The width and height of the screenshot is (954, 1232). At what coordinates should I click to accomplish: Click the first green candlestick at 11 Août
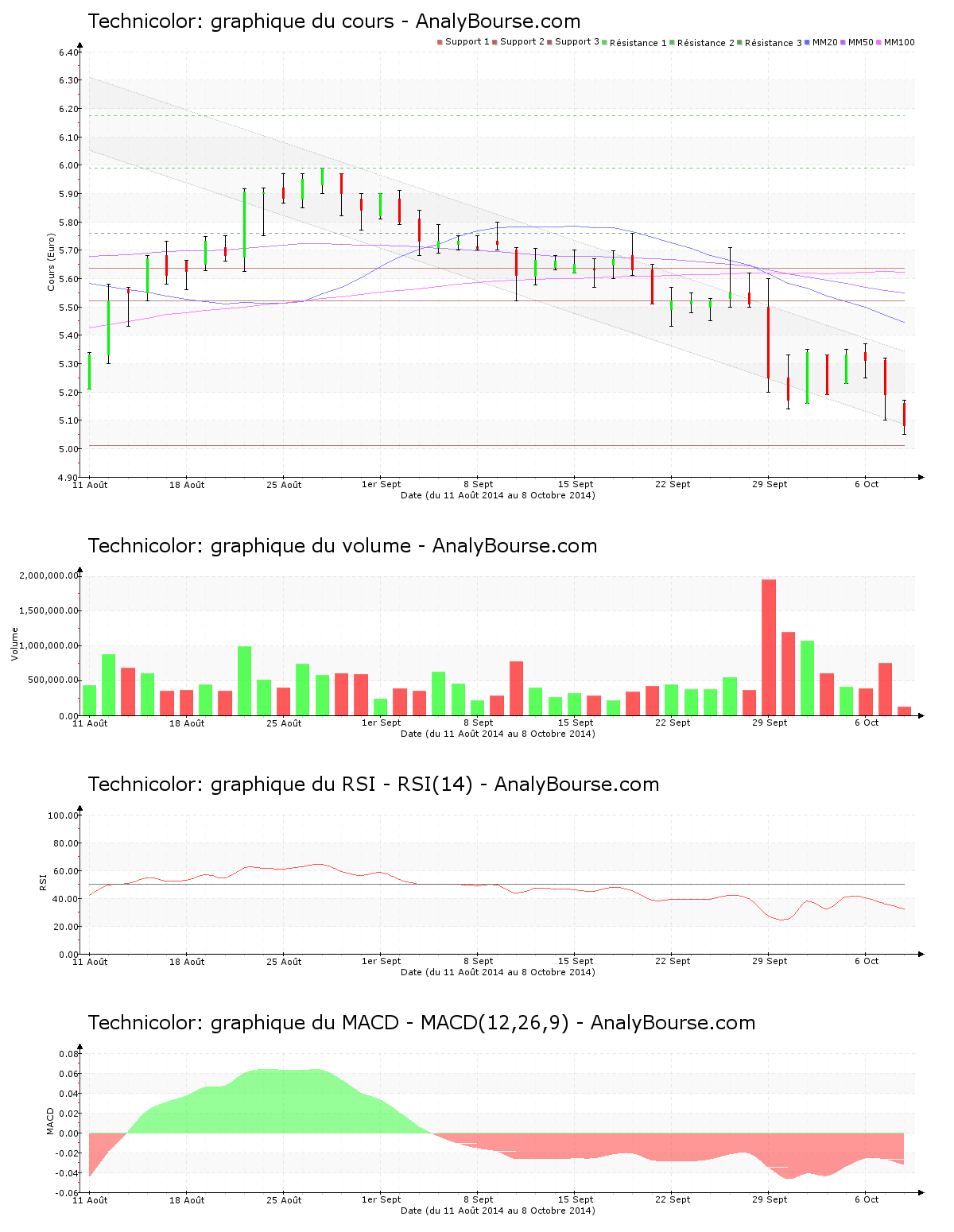[x=89, y=370]
